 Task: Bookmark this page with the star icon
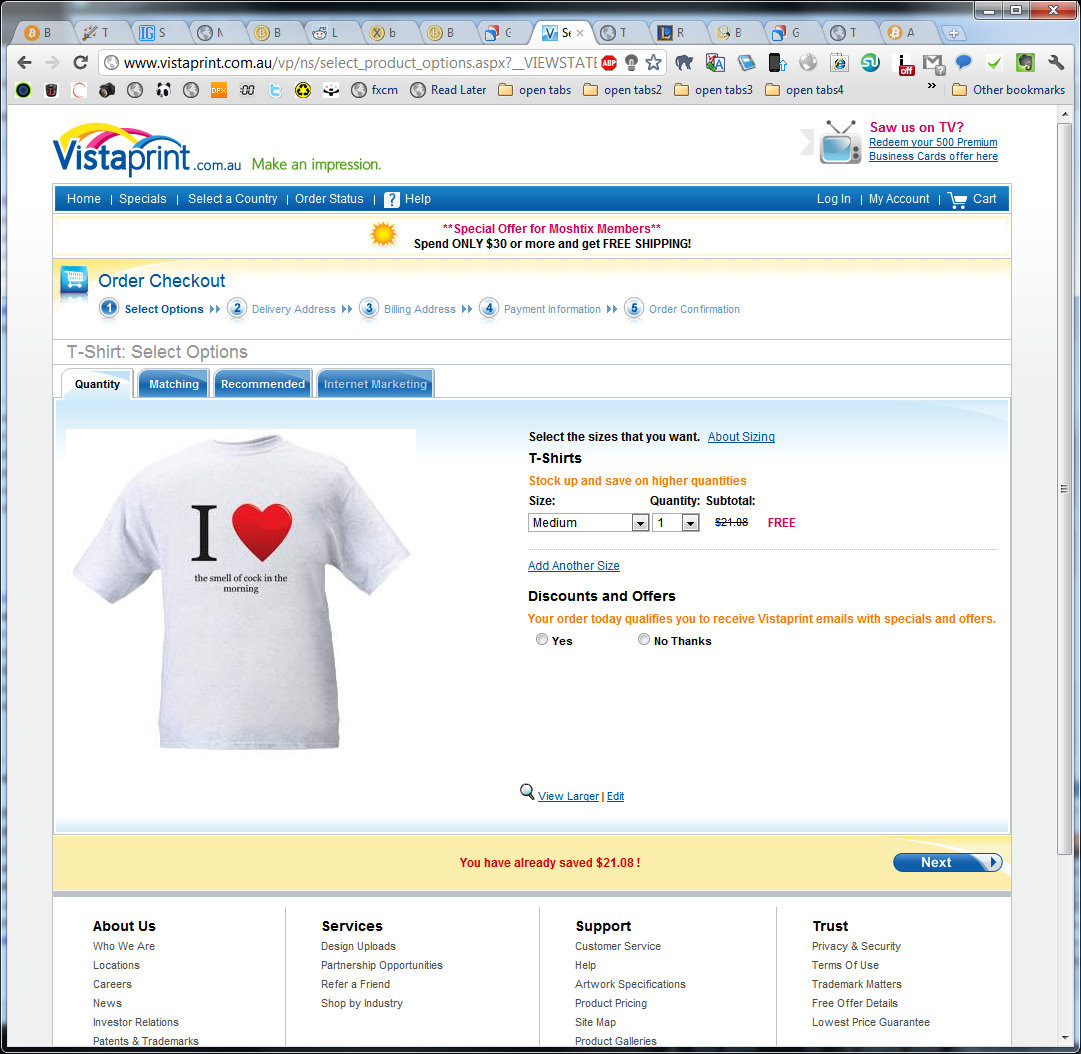pyautogui.click(x=653, y=62)
